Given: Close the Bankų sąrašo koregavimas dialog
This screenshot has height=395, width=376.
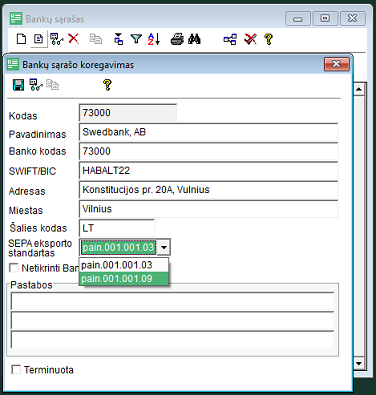Looking at the screenshot, I should [337, 64].
